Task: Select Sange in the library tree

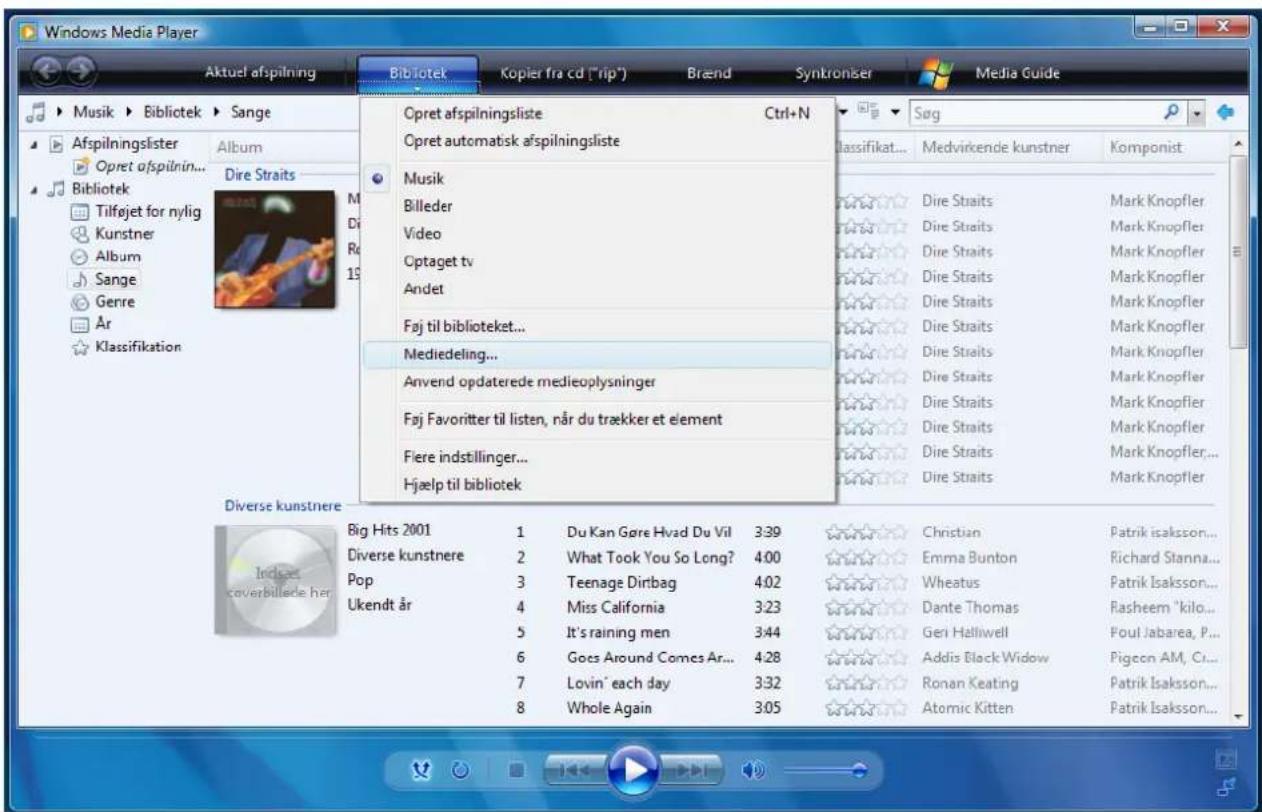Action: [x=105, y=278]
